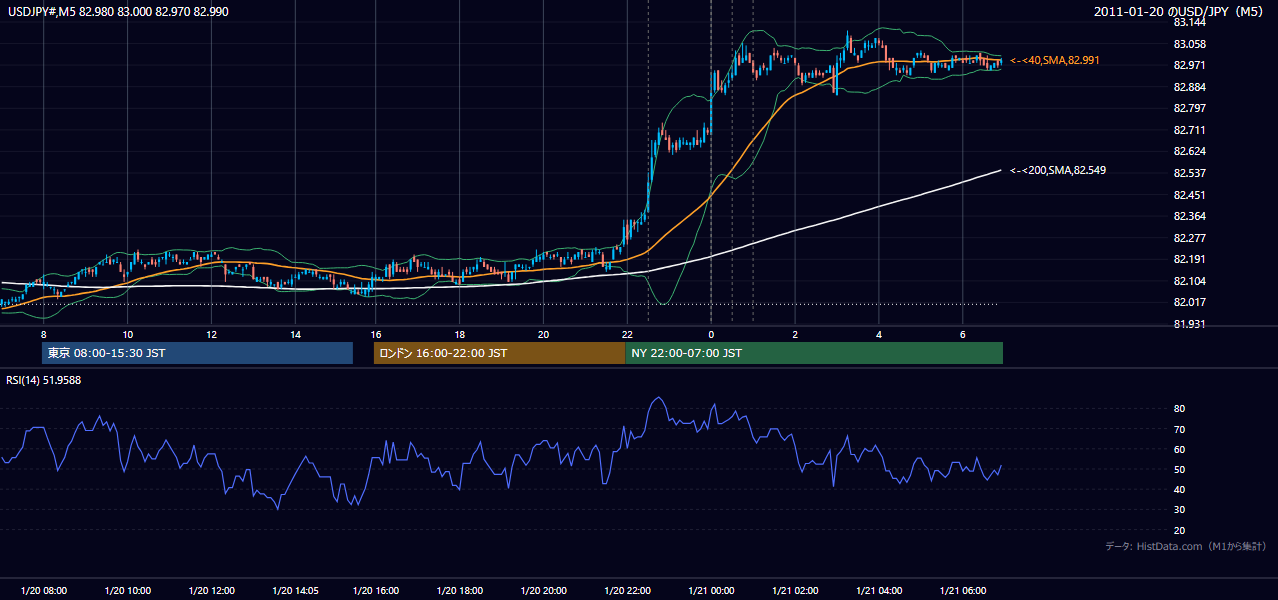1278x600 pixels.
Task: Click hour 16 on the price chart's hour axis
Action: coord(376,334)
